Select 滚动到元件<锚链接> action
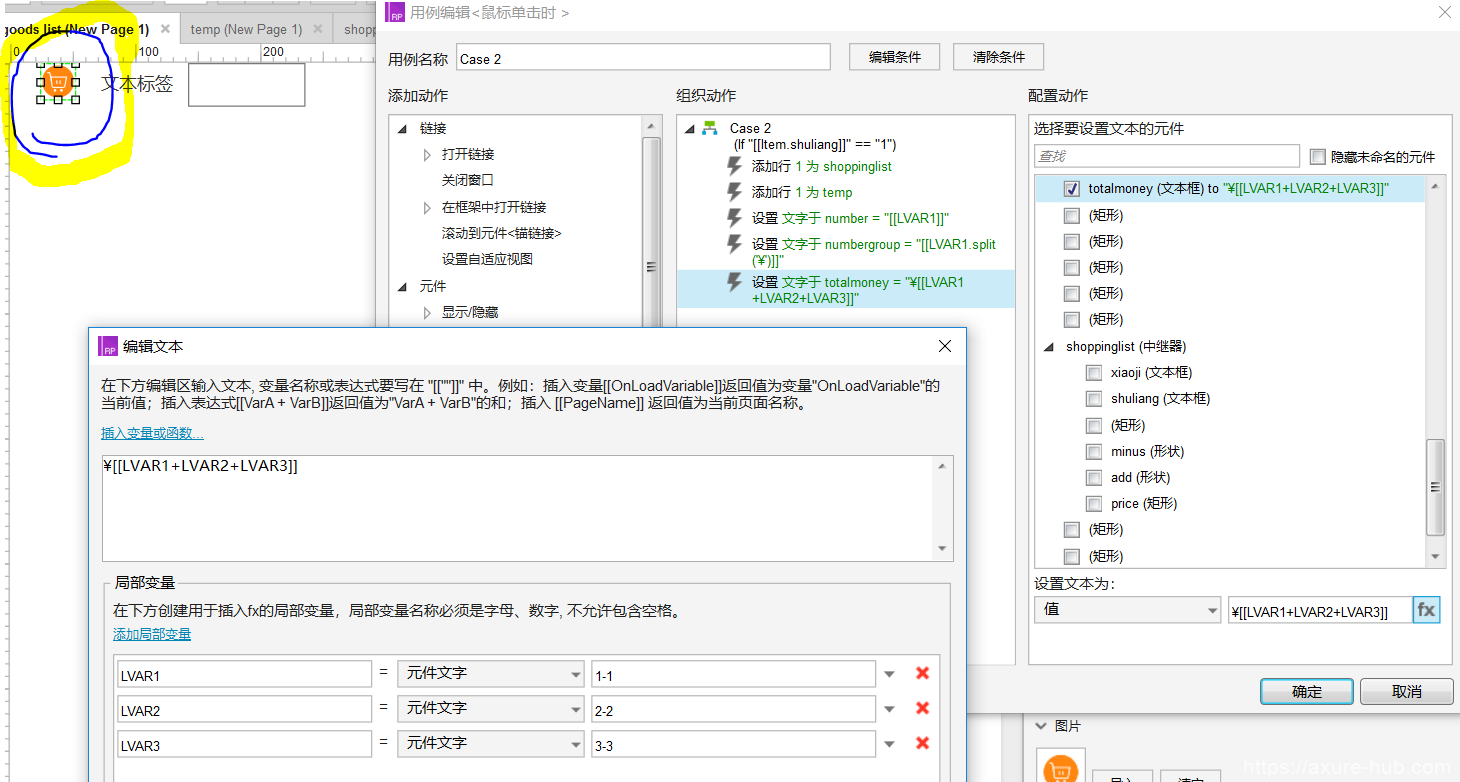This screenshot has width=1460, height=782. click(501, 233)
